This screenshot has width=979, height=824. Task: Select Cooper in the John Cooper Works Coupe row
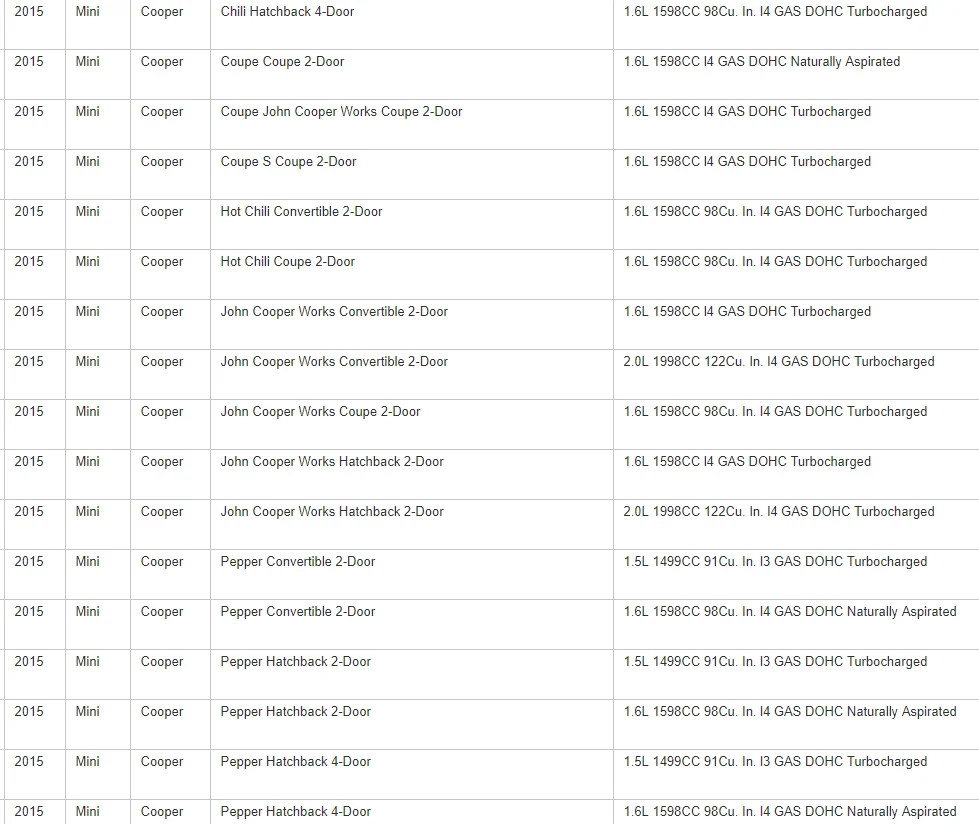(162, 412)
